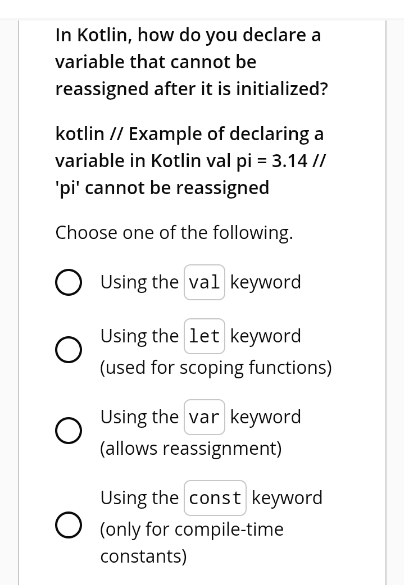Screen dimensions: 404x585
Task: Click the 'var' code chip
Action: (204, 417)
